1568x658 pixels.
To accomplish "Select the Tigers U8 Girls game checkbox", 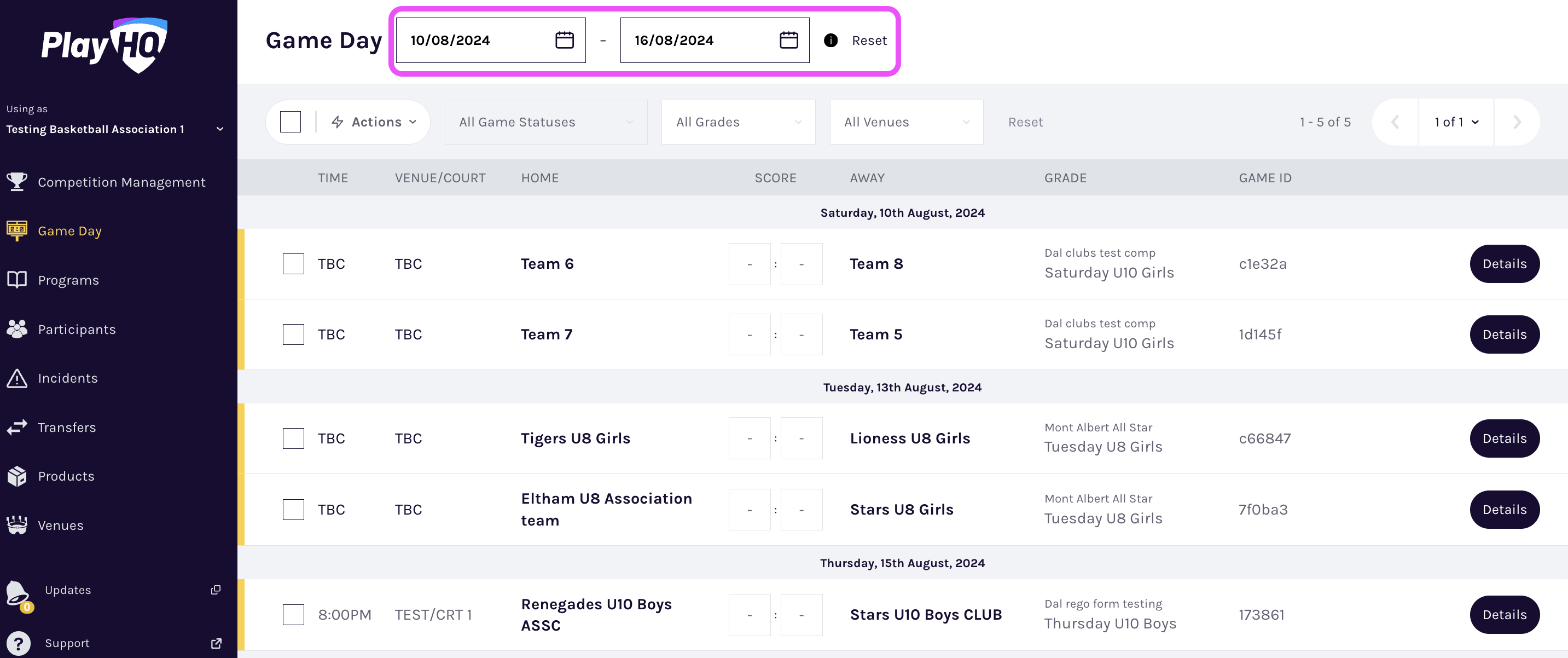I will (x=293, y=438).
